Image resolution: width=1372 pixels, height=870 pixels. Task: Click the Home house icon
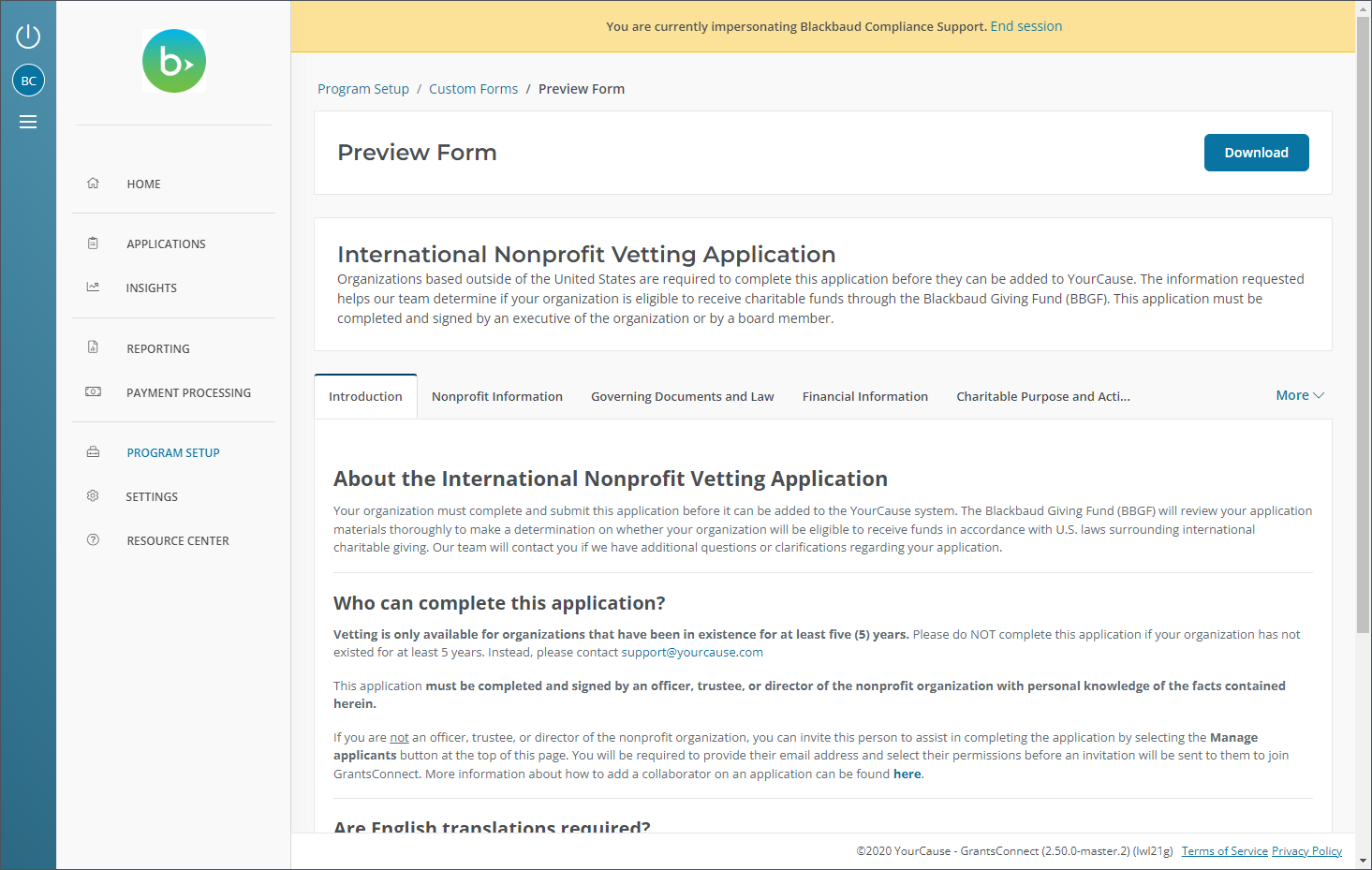pyautogui.click(x=93, y=184)
